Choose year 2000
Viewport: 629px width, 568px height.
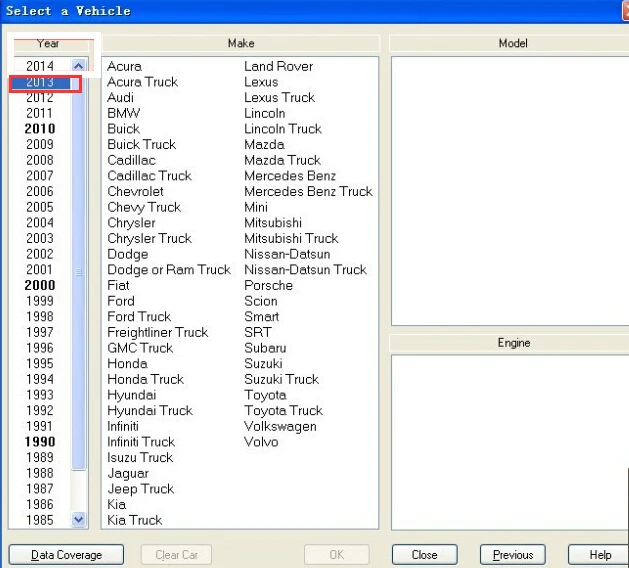tap(40, 285)
